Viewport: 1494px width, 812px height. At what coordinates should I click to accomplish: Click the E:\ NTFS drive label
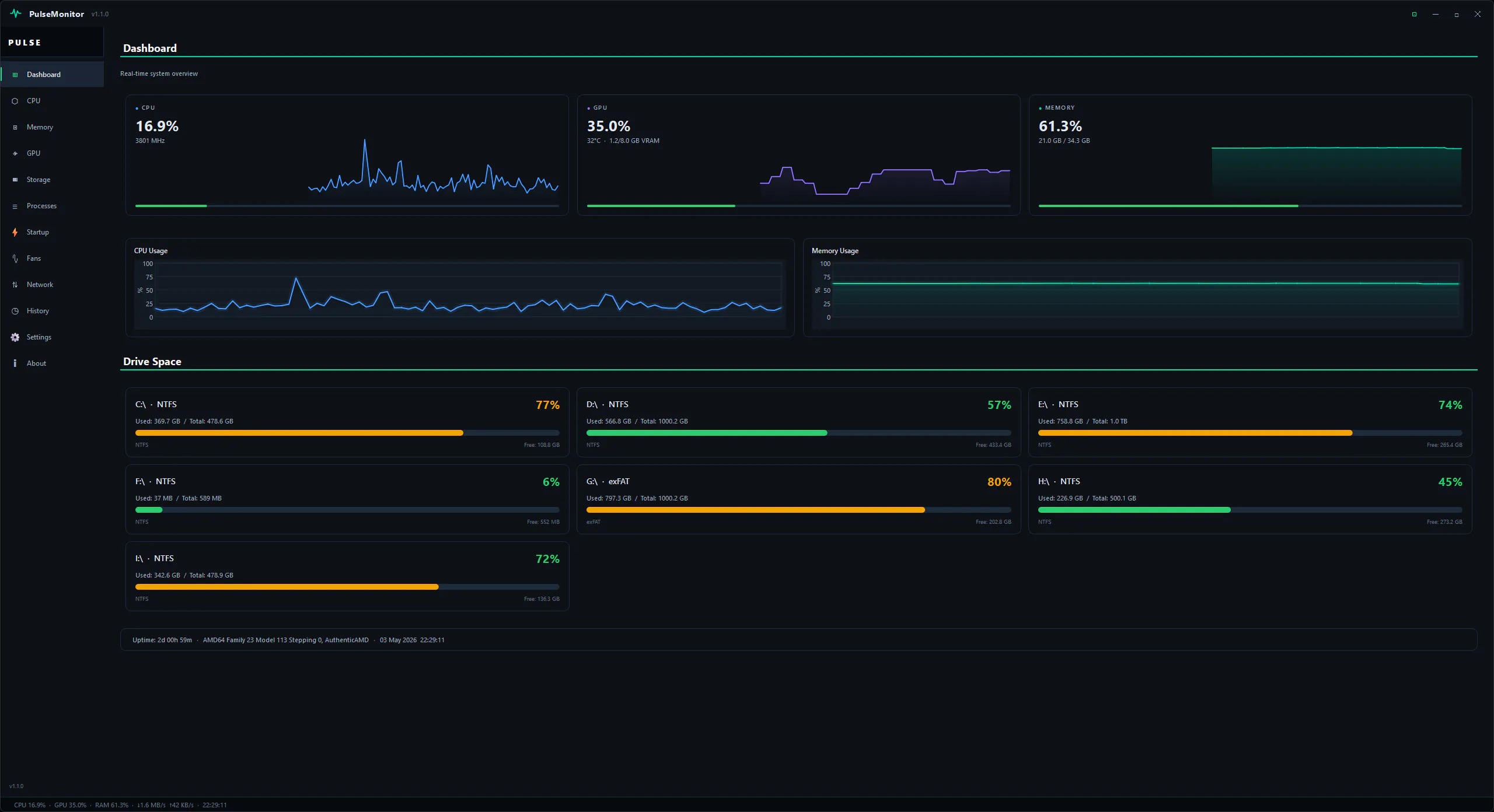coord(1058,404)
